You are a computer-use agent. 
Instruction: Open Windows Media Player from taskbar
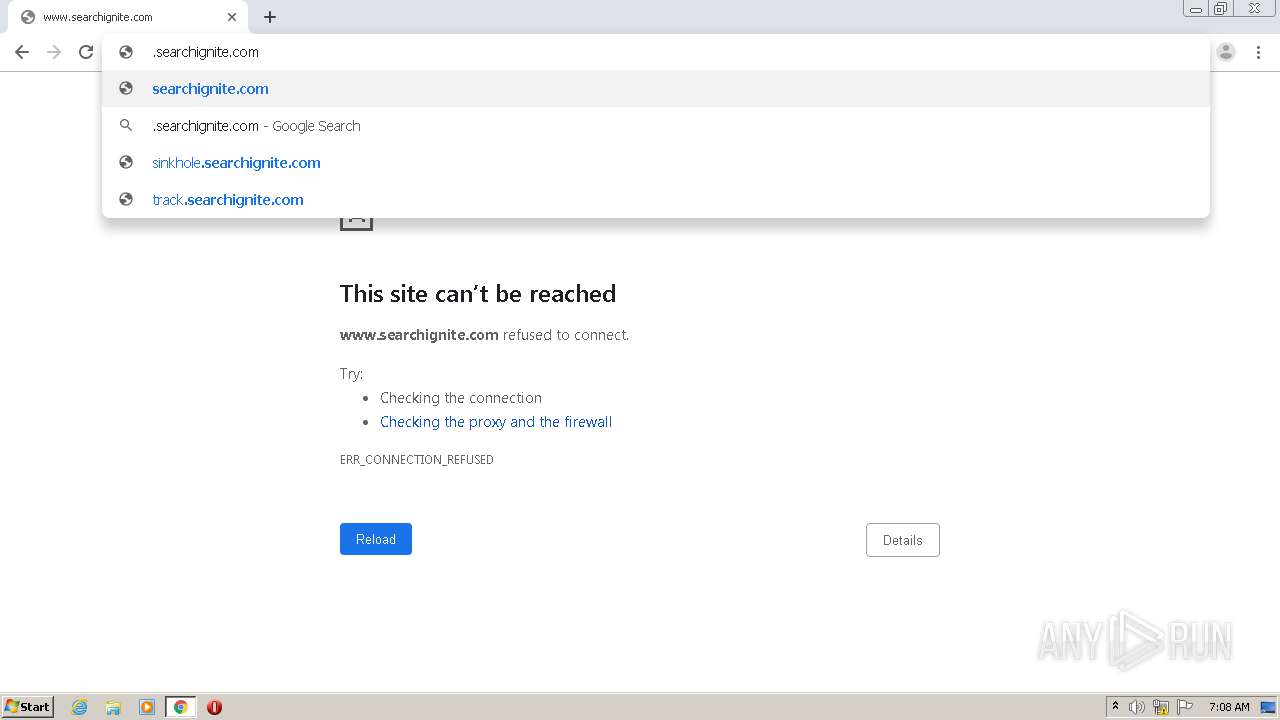tap(147, 707)
